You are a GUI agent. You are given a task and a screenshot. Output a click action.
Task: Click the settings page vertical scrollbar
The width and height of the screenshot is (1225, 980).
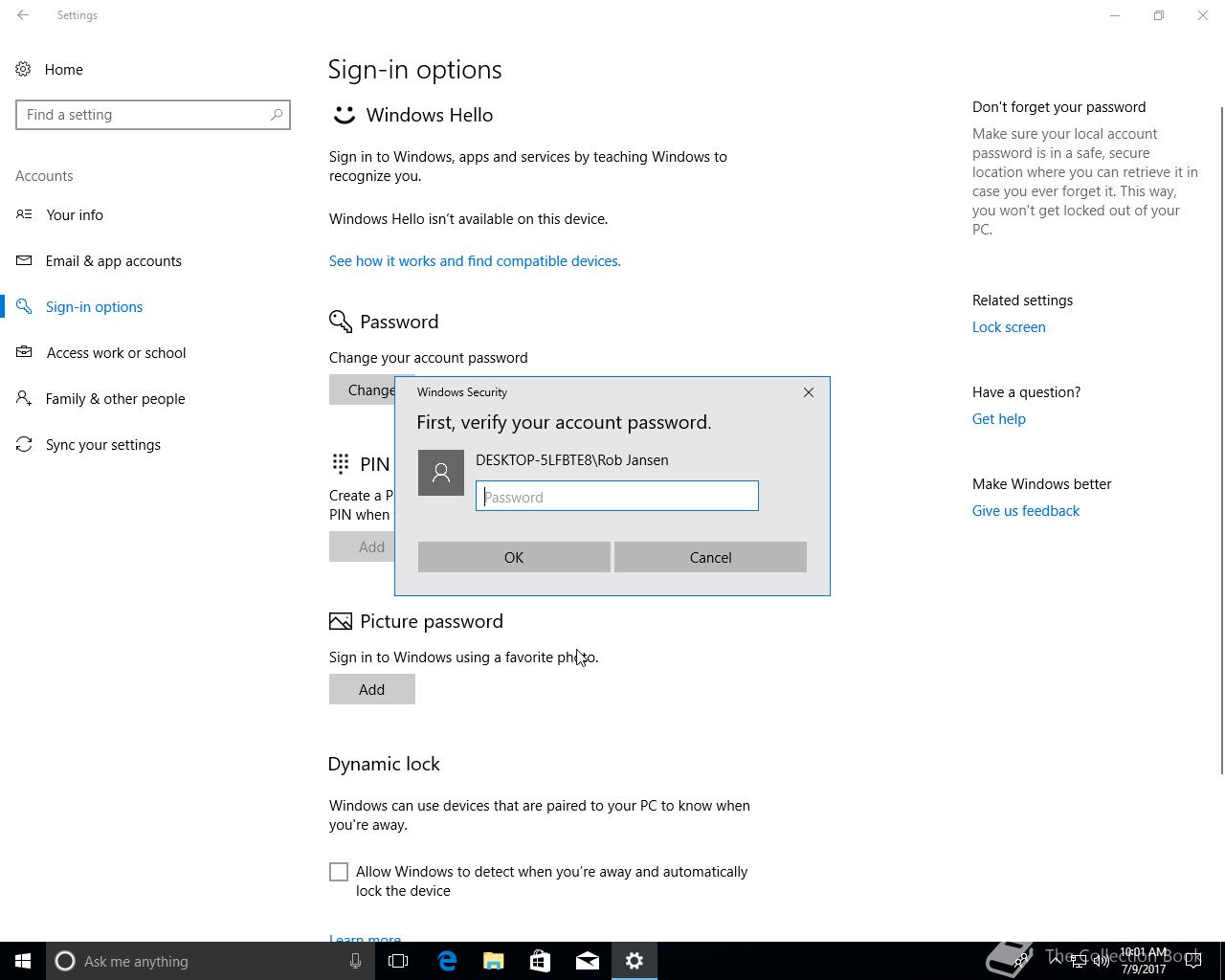coord(1221,440)
